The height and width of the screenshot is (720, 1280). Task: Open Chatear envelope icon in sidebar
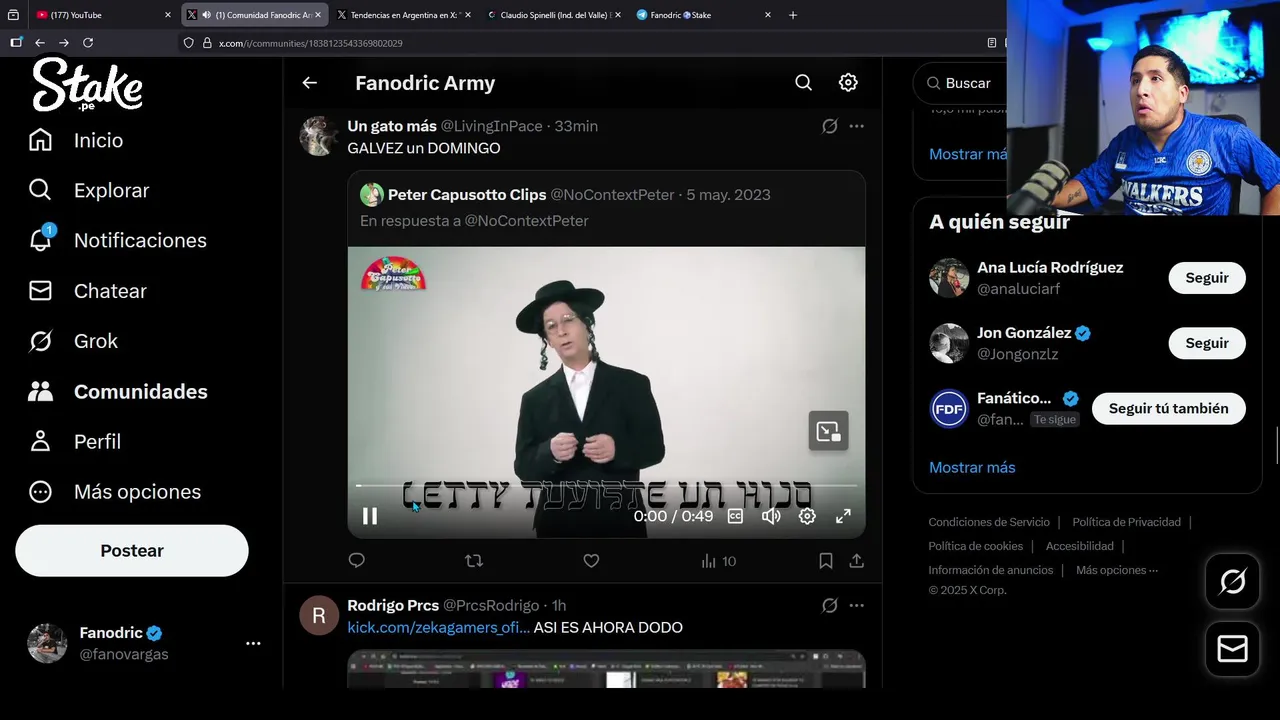click(40, 291)
